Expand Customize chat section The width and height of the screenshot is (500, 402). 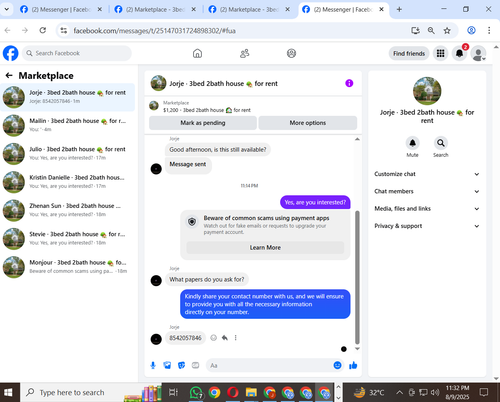427,174
